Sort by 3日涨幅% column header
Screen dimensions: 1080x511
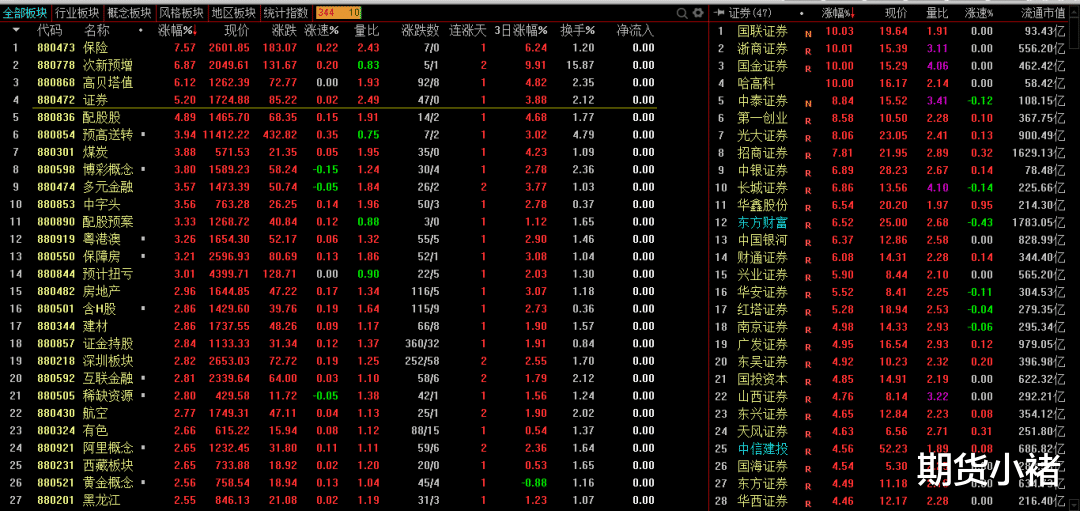pyautogui.click(x=521, y=31)
